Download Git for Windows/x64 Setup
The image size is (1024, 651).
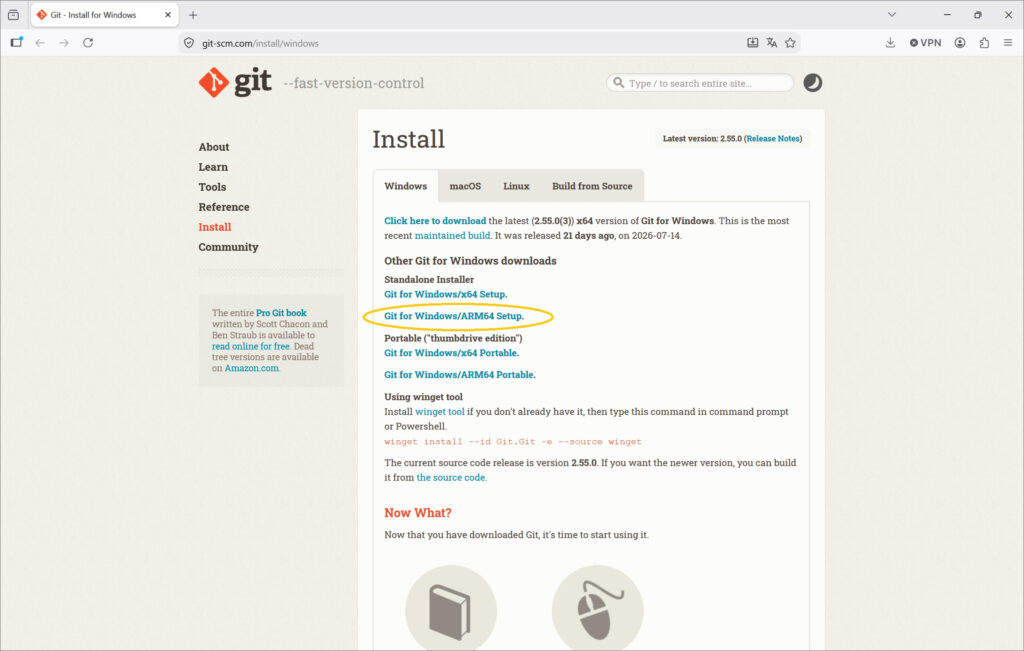(445, 294)
